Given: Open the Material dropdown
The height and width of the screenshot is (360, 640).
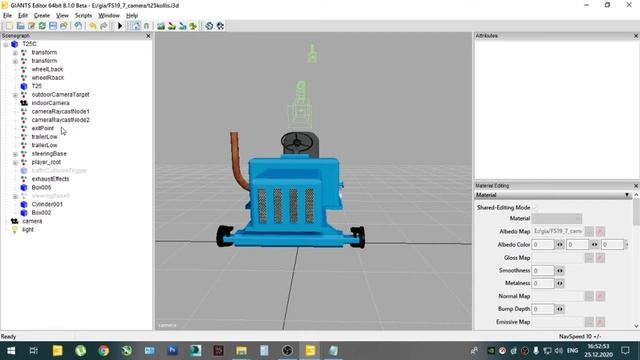Looking at the screenshot, I should [557, 218].
